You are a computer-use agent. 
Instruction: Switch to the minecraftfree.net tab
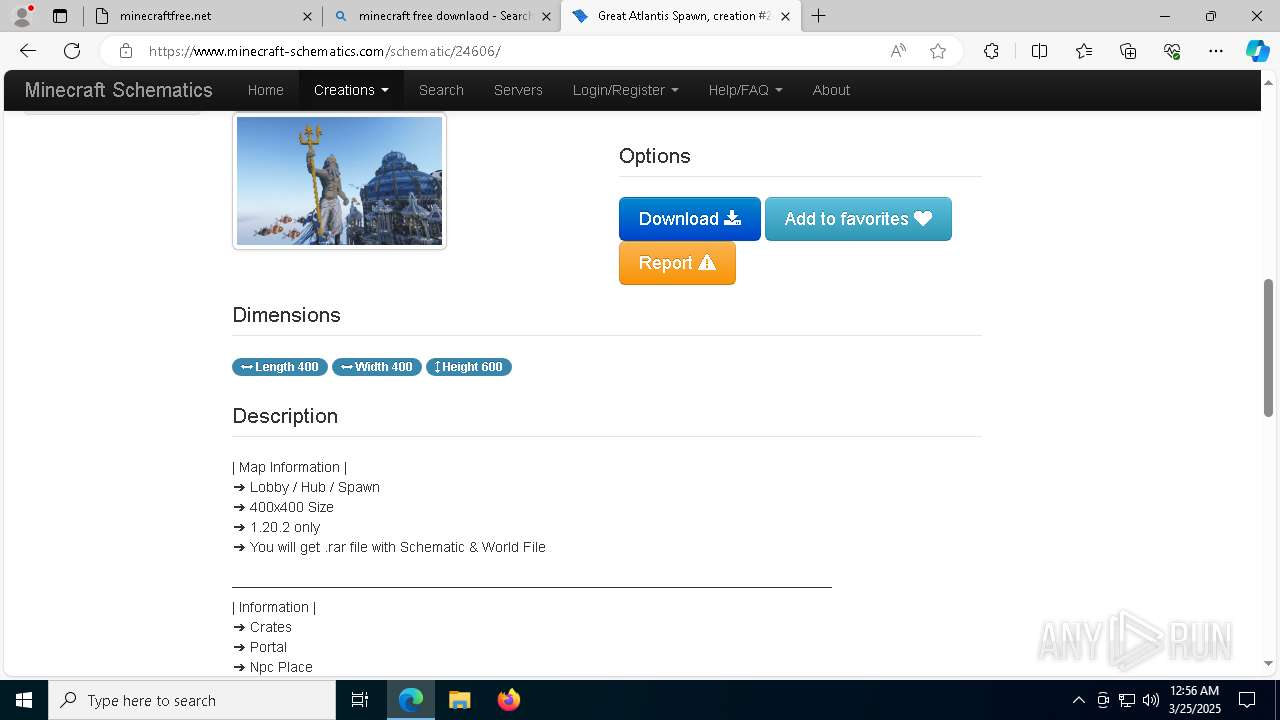click(203, 16)
